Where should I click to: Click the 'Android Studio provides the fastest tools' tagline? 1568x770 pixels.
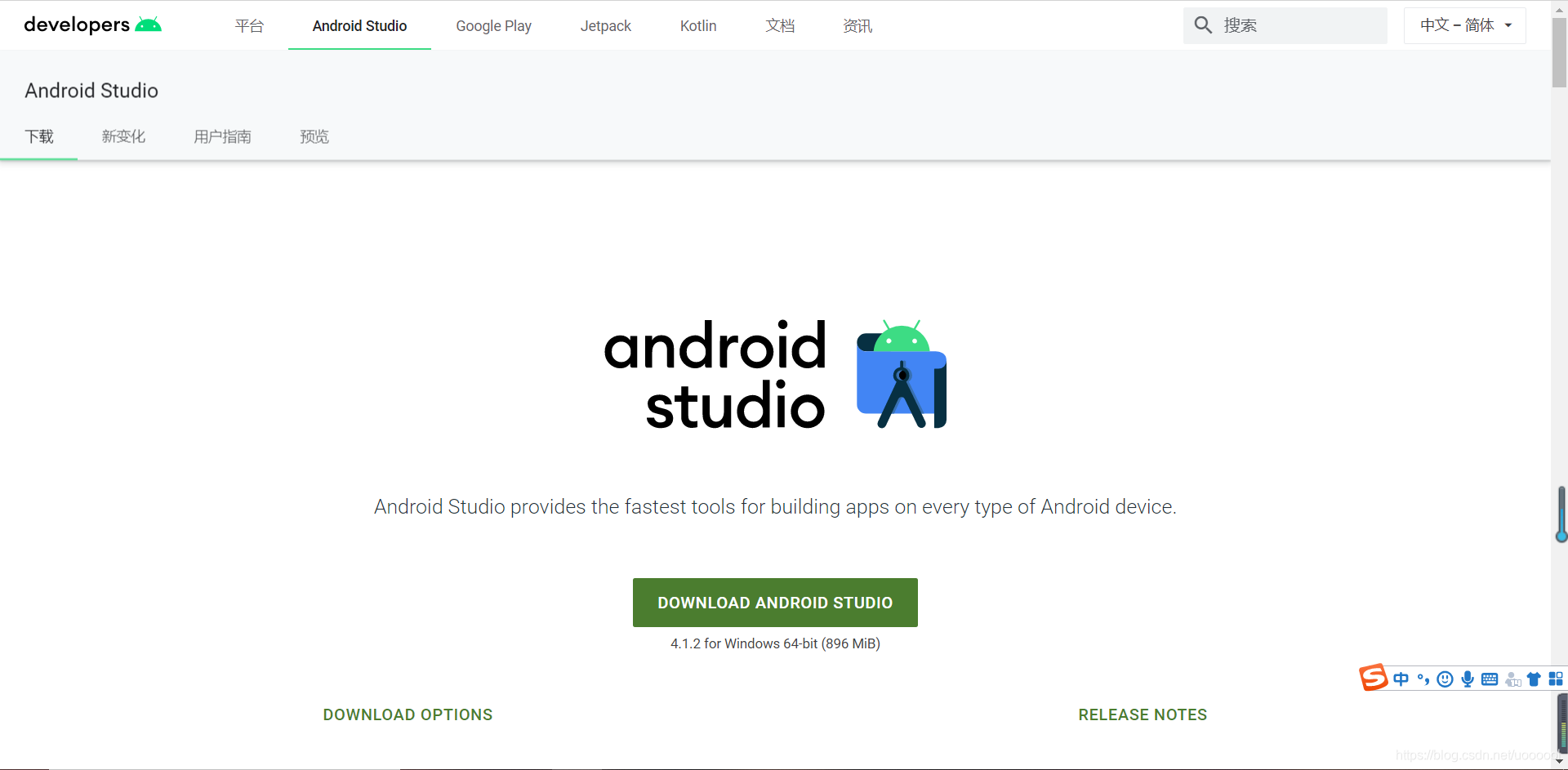click(775, 507)
